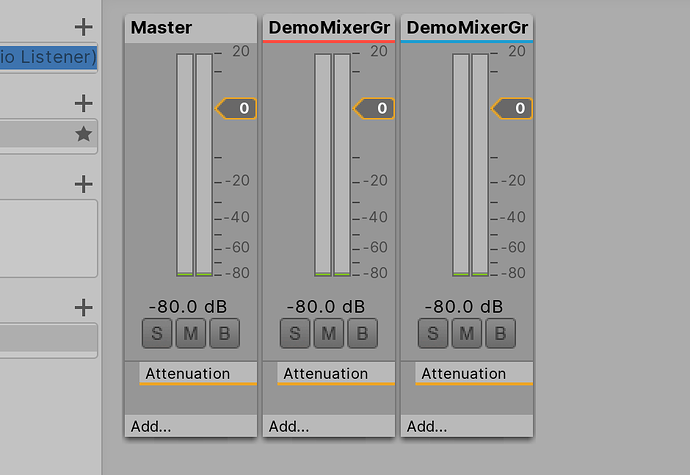This screenshot has width=690, height=475.
Task: Select Attenuation on the blue-underlined DemoMixerGr strip
Action: click(474, 373)
